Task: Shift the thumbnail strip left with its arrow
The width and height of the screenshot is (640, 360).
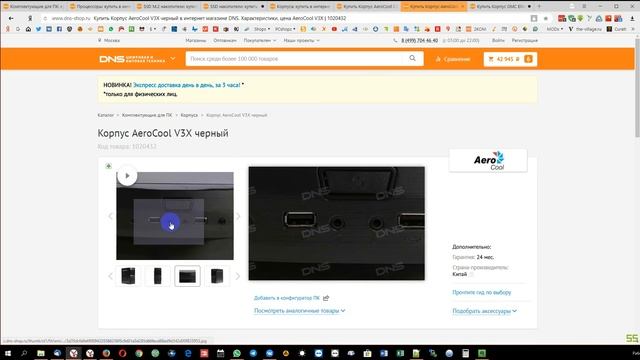Action: (111, 276)
